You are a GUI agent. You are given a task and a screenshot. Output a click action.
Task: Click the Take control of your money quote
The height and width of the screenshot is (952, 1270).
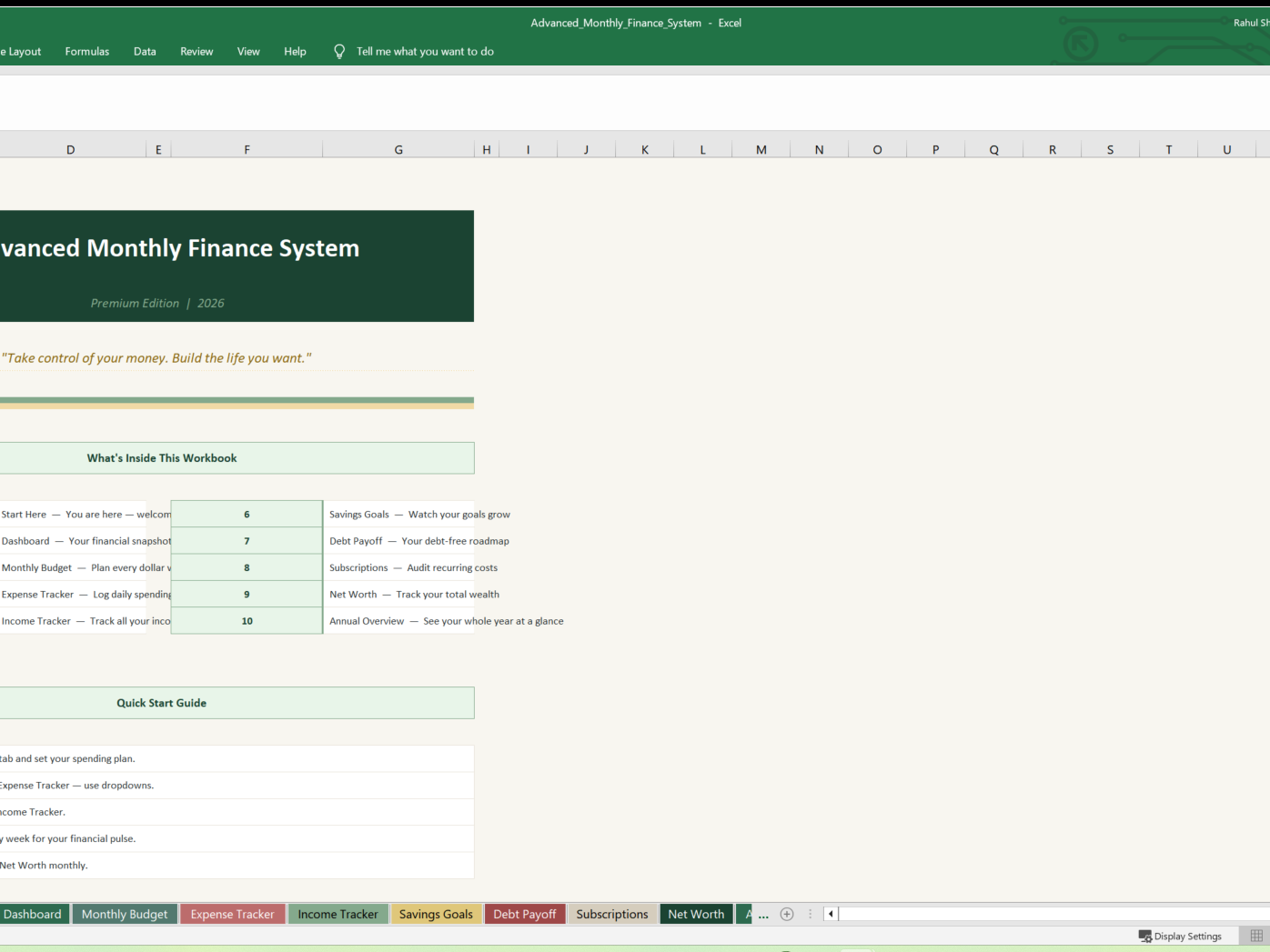[x=156, y=358]
